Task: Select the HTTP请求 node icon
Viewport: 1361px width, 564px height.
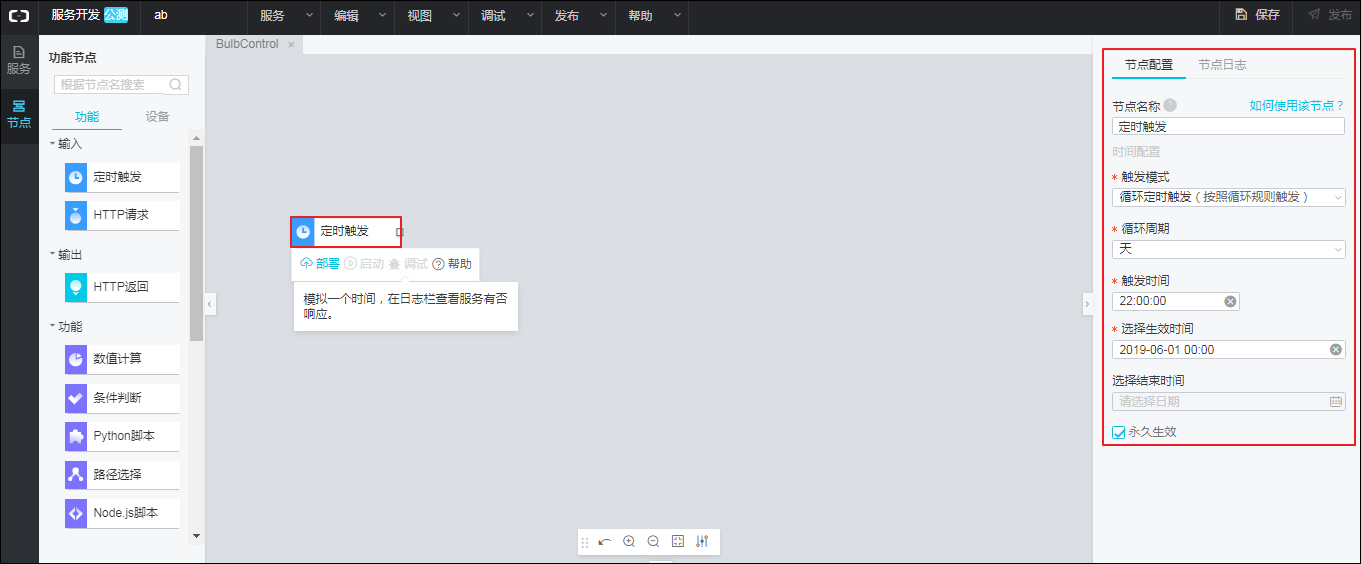Action: [77, 215]
